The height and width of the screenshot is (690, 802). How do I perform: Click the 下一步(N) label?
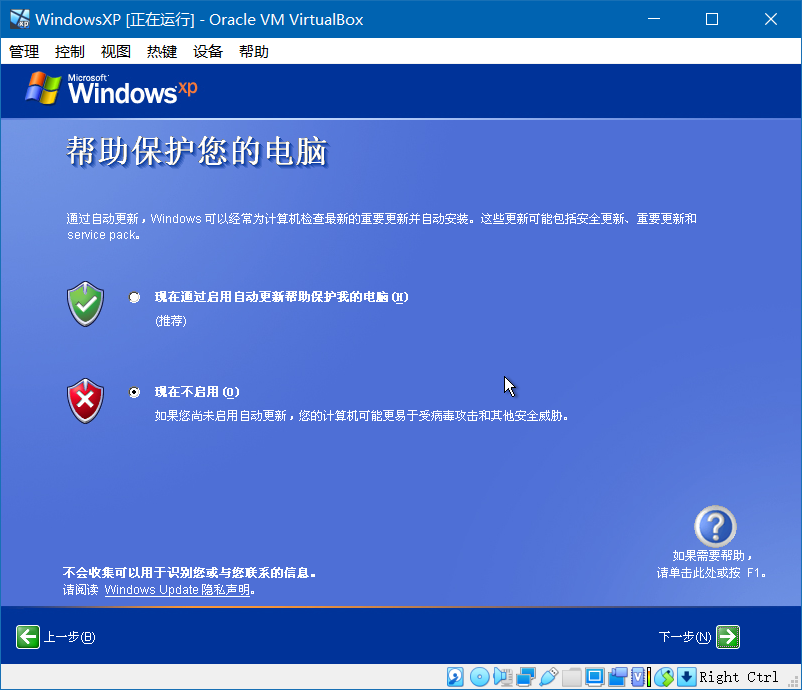pos(685,637)
